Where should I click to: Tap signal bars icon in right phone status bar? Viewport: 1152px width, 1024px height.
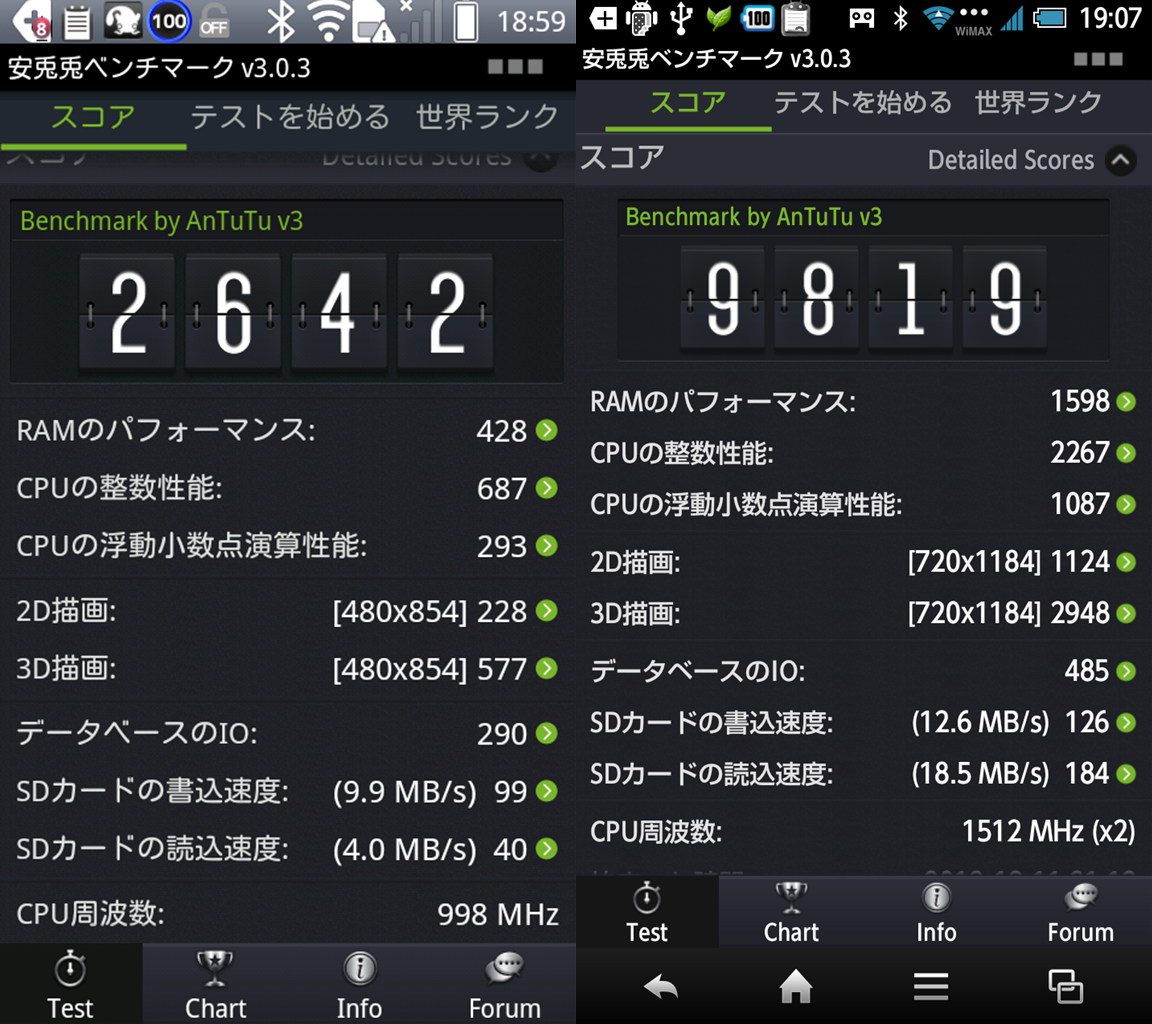pyautogui.click(x=1012, y=18)
